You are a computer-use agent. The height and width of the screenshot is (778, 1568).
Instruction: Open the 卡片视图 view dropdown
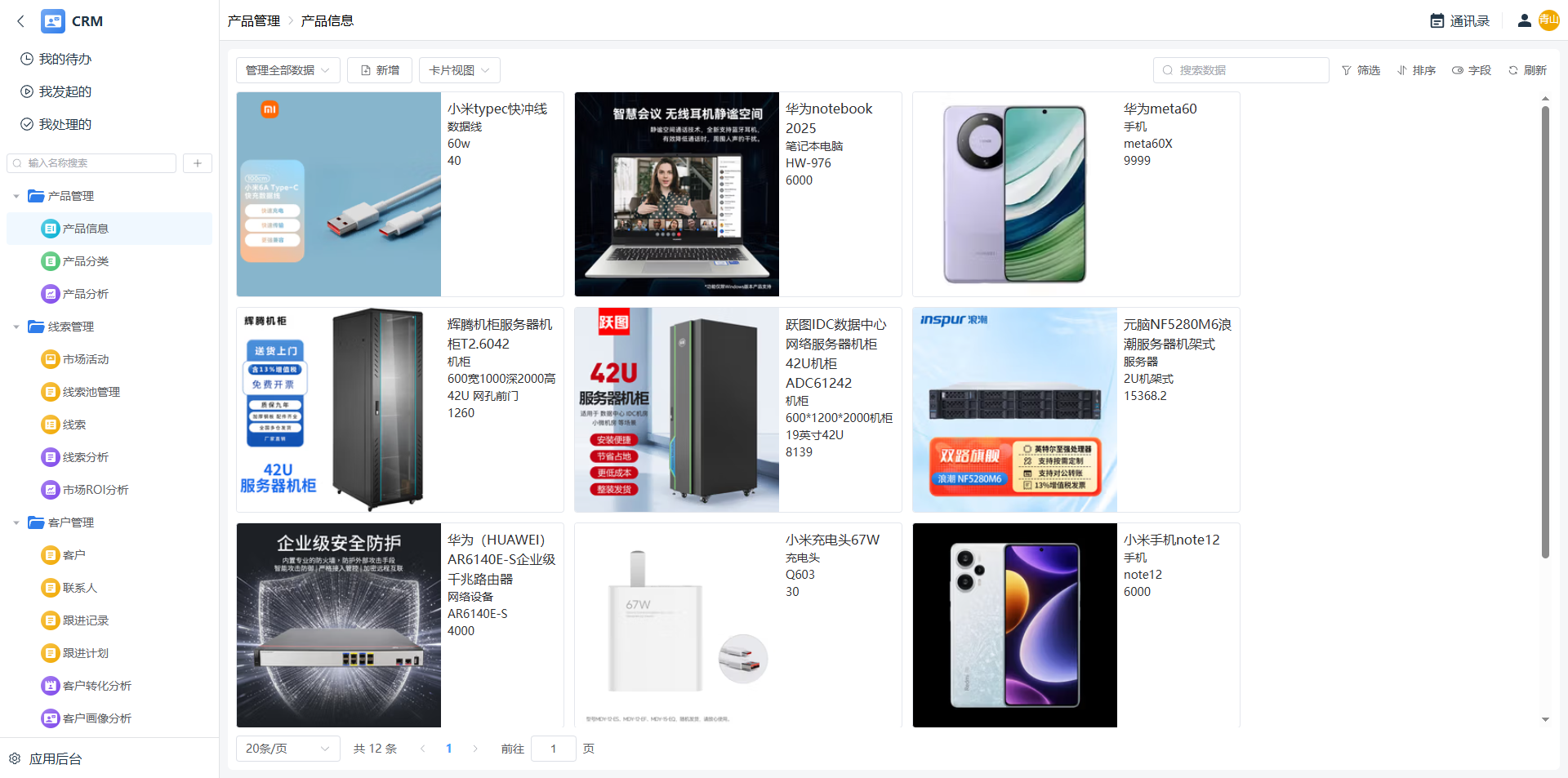pos(460,70)
